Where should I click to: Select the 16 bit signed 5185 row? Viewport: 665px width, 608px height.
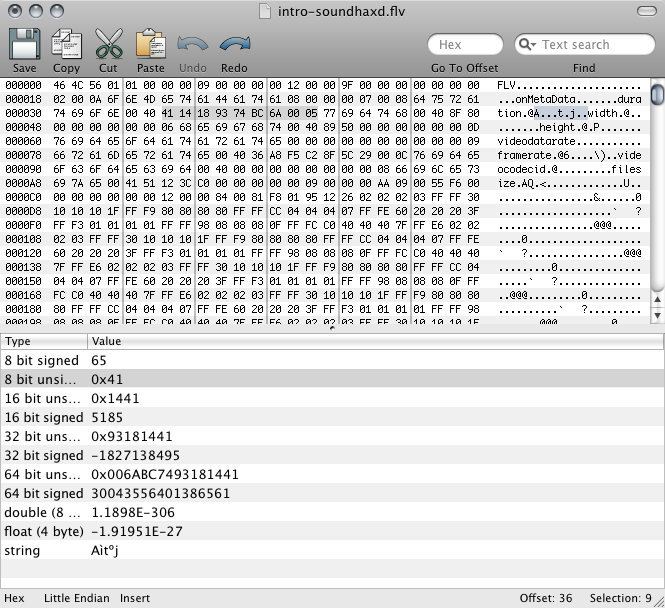[332, 417]
